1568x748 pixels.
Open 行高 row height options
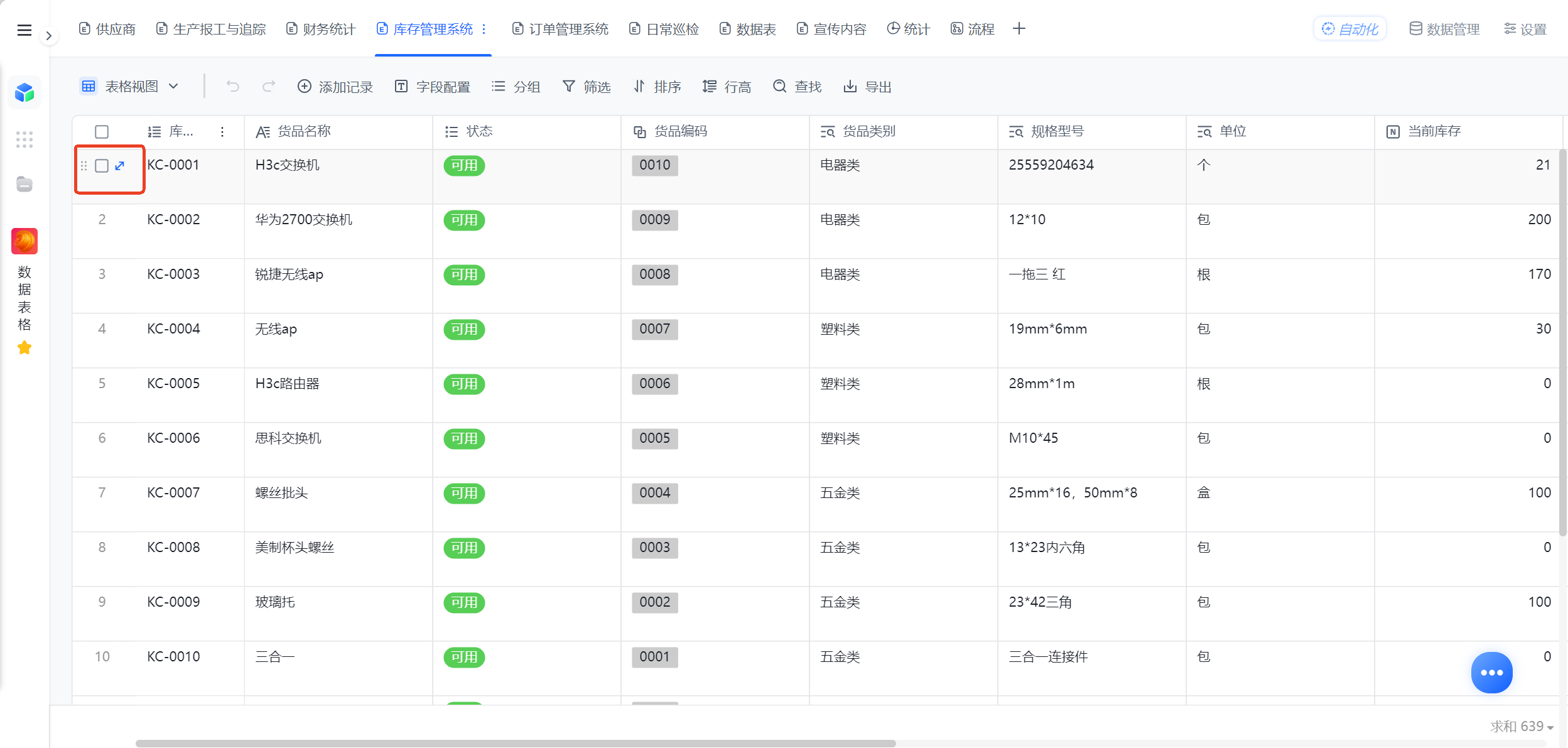tap(727, 87)
